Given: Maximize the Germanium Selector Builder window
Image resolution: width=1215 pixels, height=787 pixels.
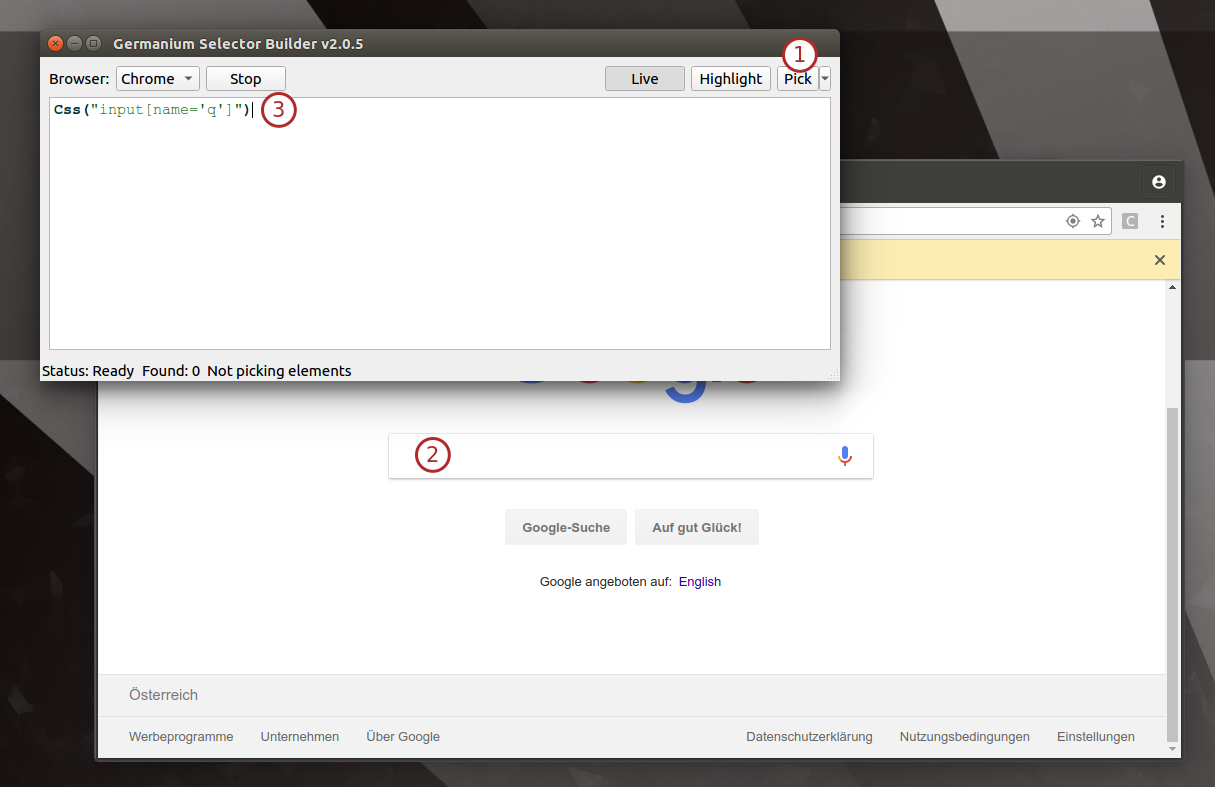Looking at the screenshot, I should 94,43.
